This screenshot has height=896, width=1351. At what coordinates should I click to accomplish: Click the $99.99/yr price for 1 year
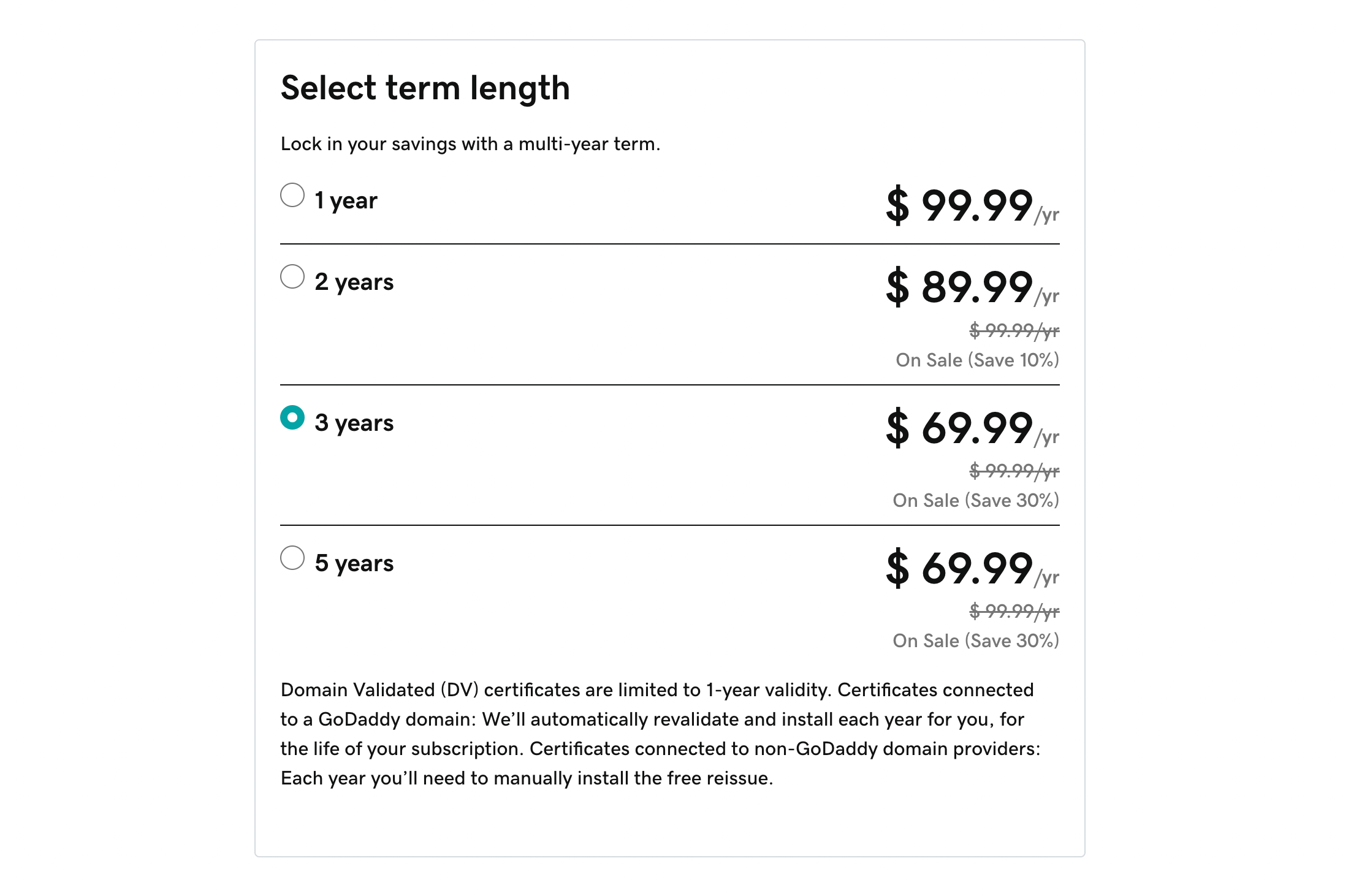[972, 205]
